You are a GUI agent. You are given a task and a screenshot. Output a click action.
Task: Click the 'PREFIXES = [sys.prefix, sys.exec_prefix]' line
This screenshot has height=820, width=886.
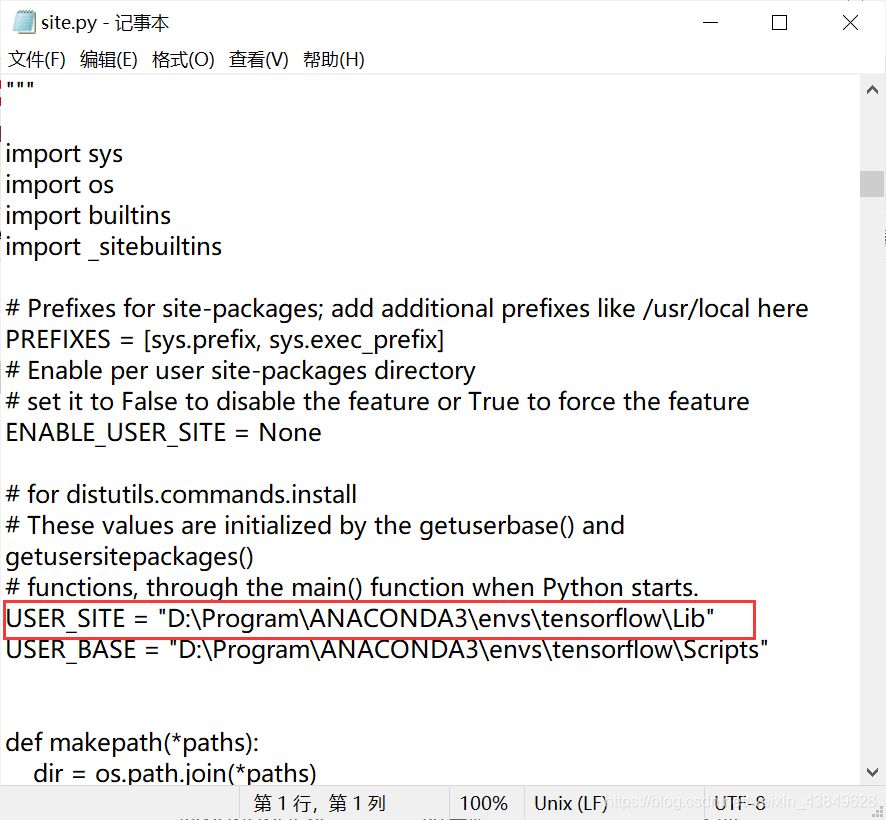(225, 340)
